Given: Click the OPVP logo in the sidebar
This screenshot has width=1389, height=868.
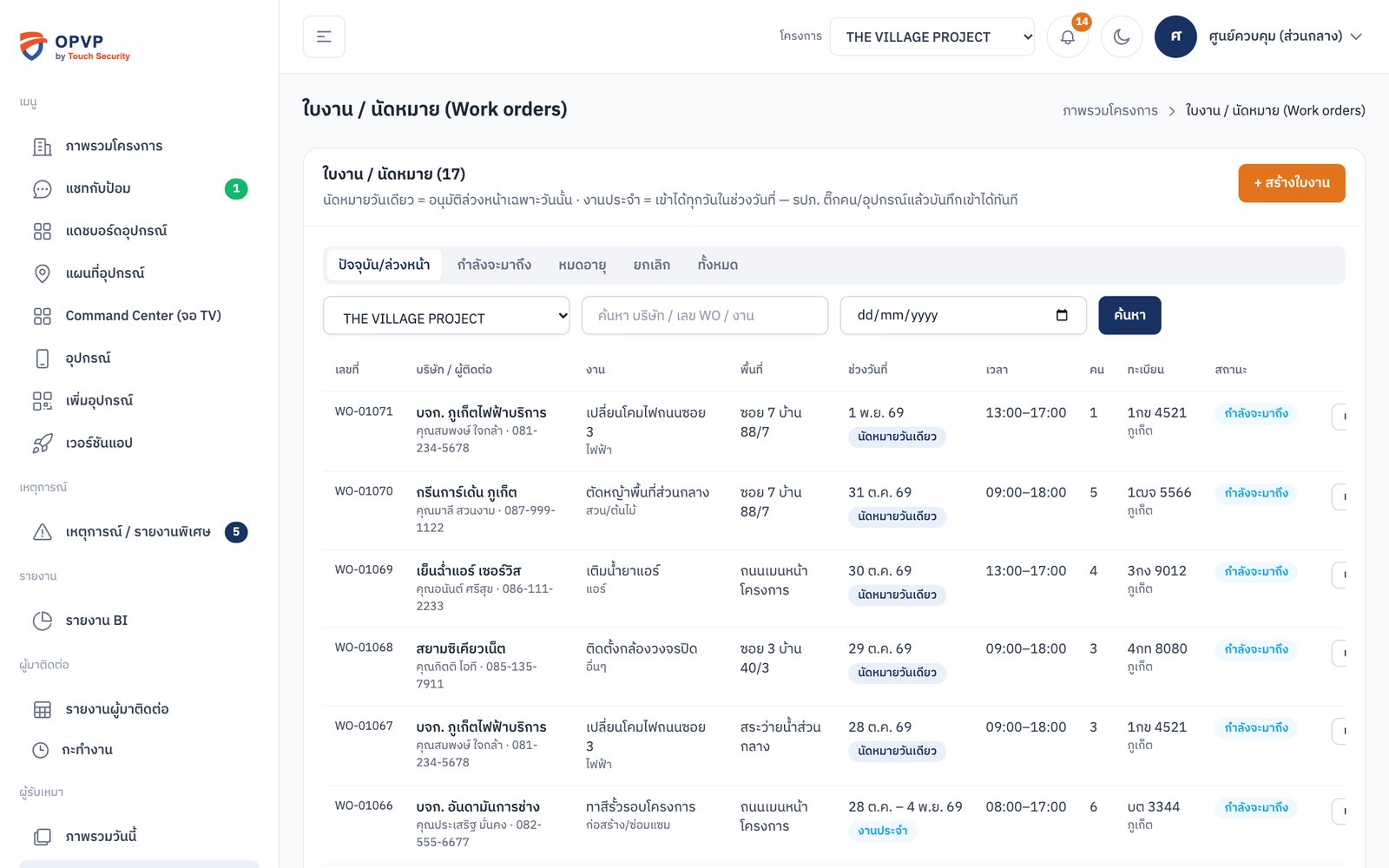Looking at the screenshot, I should [x=75, y=46].
